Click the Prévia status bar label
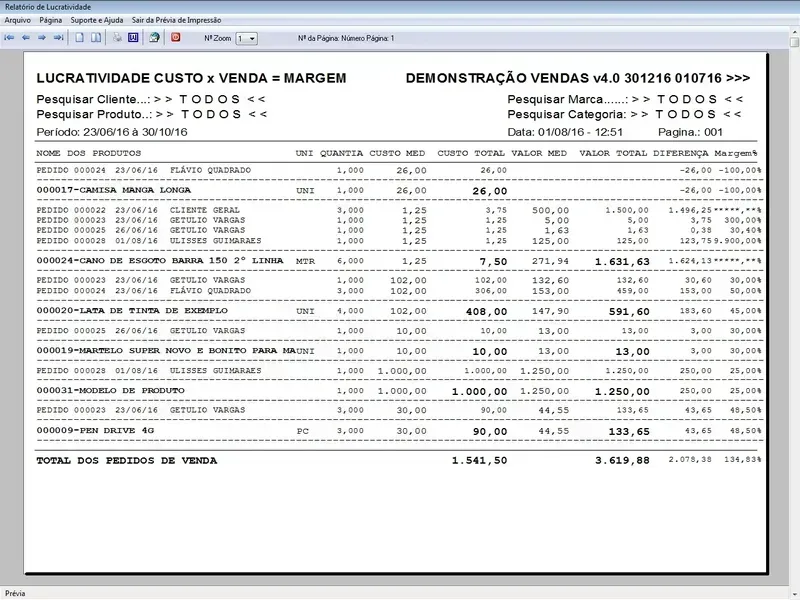 17,593
